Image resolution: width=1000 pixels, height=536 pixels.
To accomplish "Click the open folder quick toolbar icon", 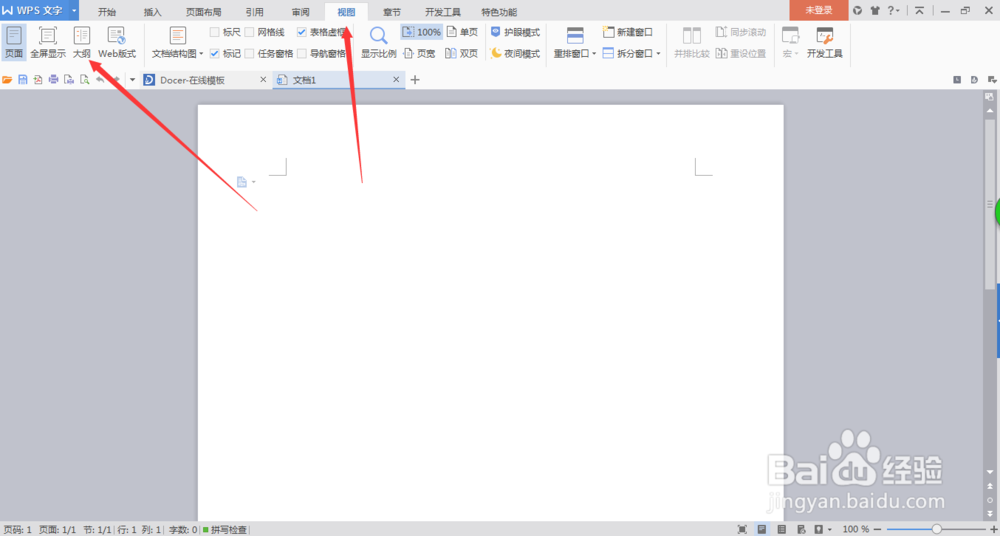I will [x=8, y=80].
